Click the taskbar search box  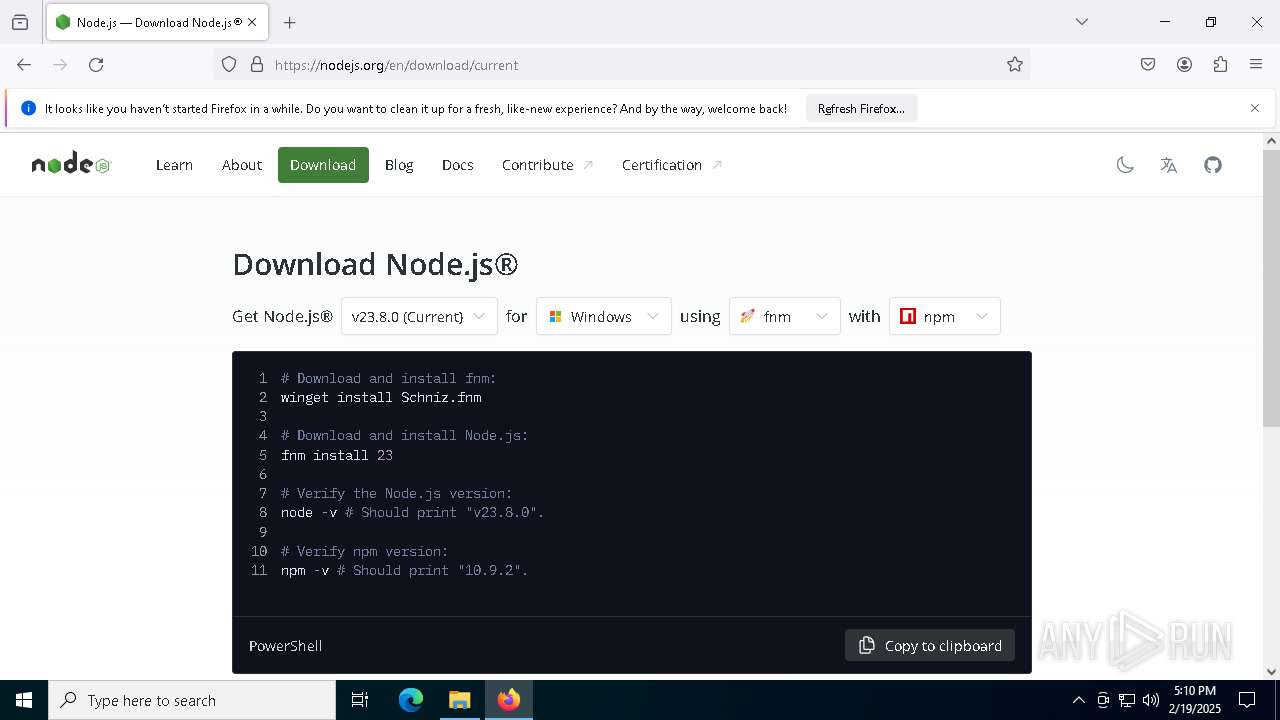coord(192,700)
